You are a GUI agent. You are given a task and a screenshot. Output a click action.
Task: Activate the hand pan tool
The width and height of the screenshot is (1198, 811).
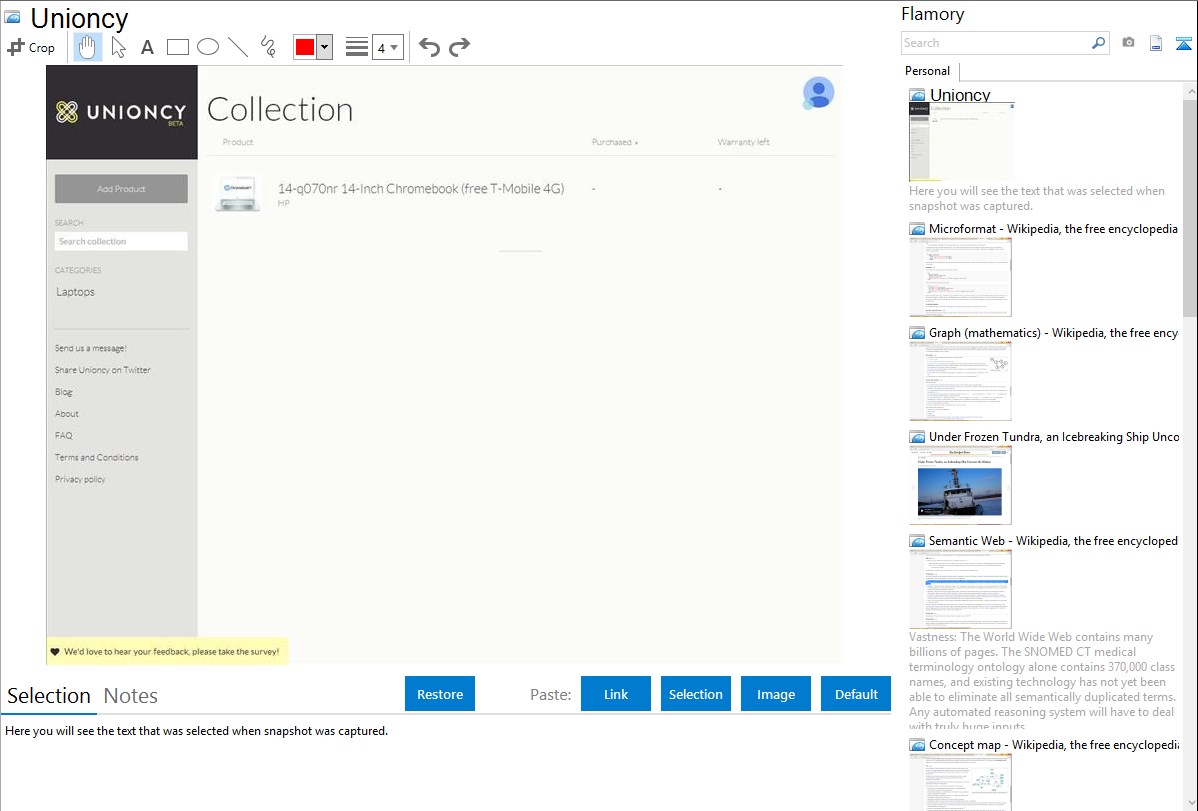(88, 47)
